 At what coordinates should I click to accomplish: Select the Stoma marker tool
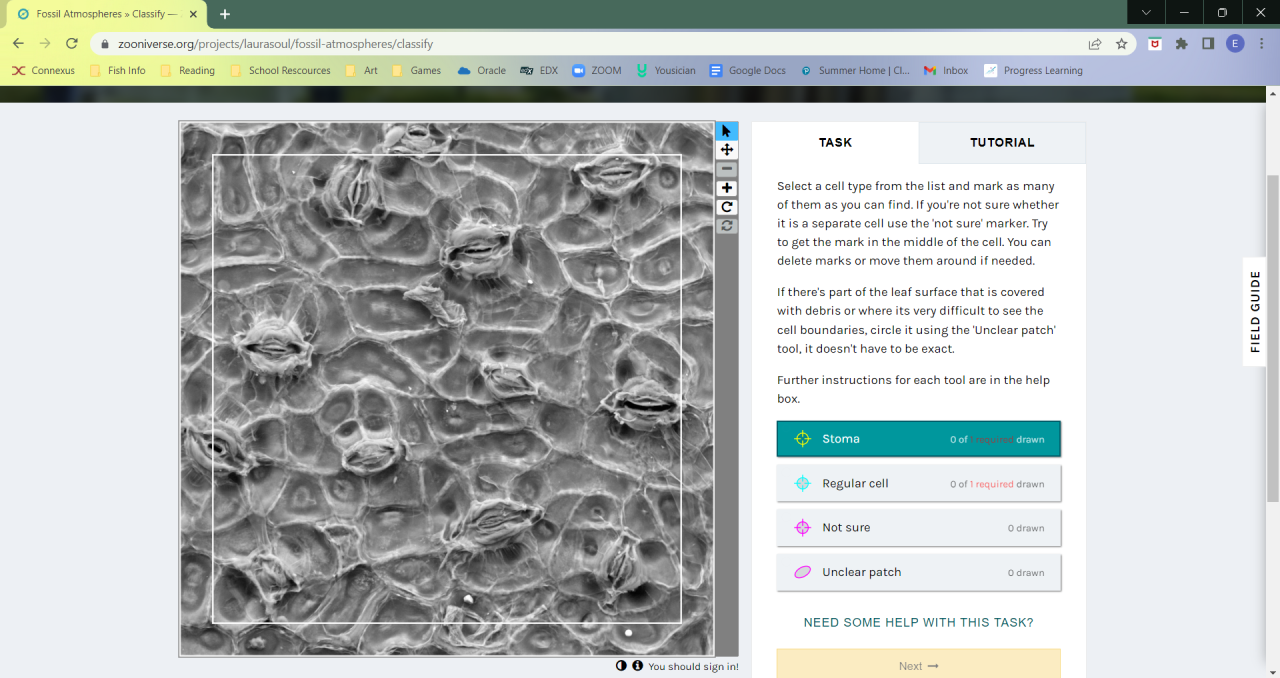[x=918, y=439]
